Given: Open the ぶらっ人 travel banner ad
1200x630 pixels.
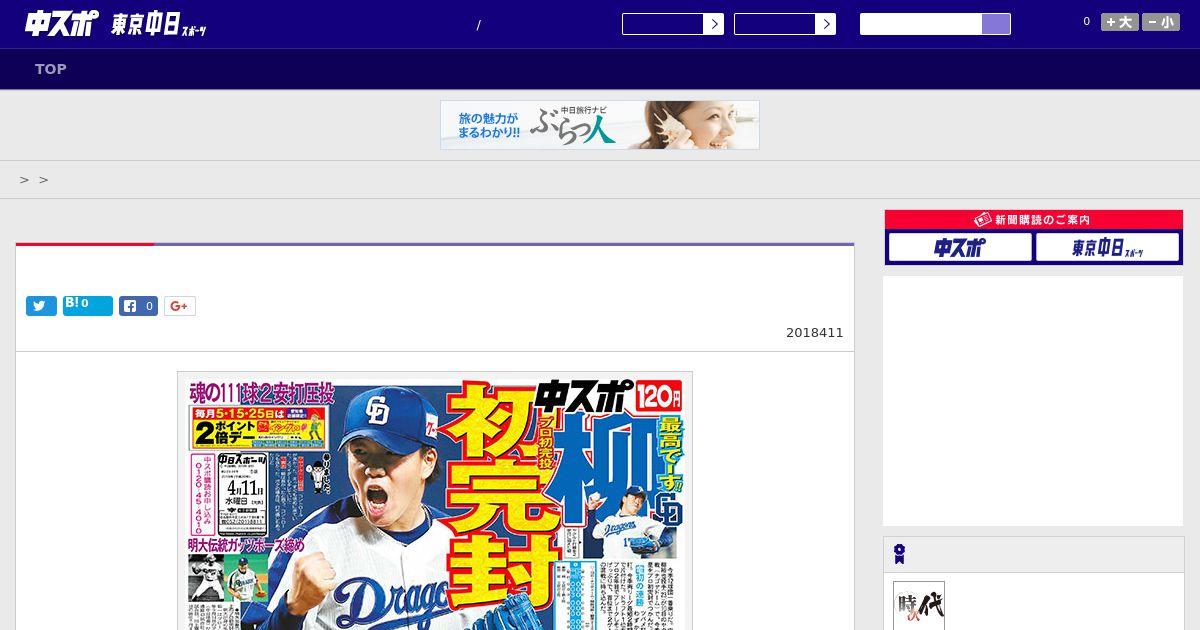Looking at the screenshot, I should 600,125.
